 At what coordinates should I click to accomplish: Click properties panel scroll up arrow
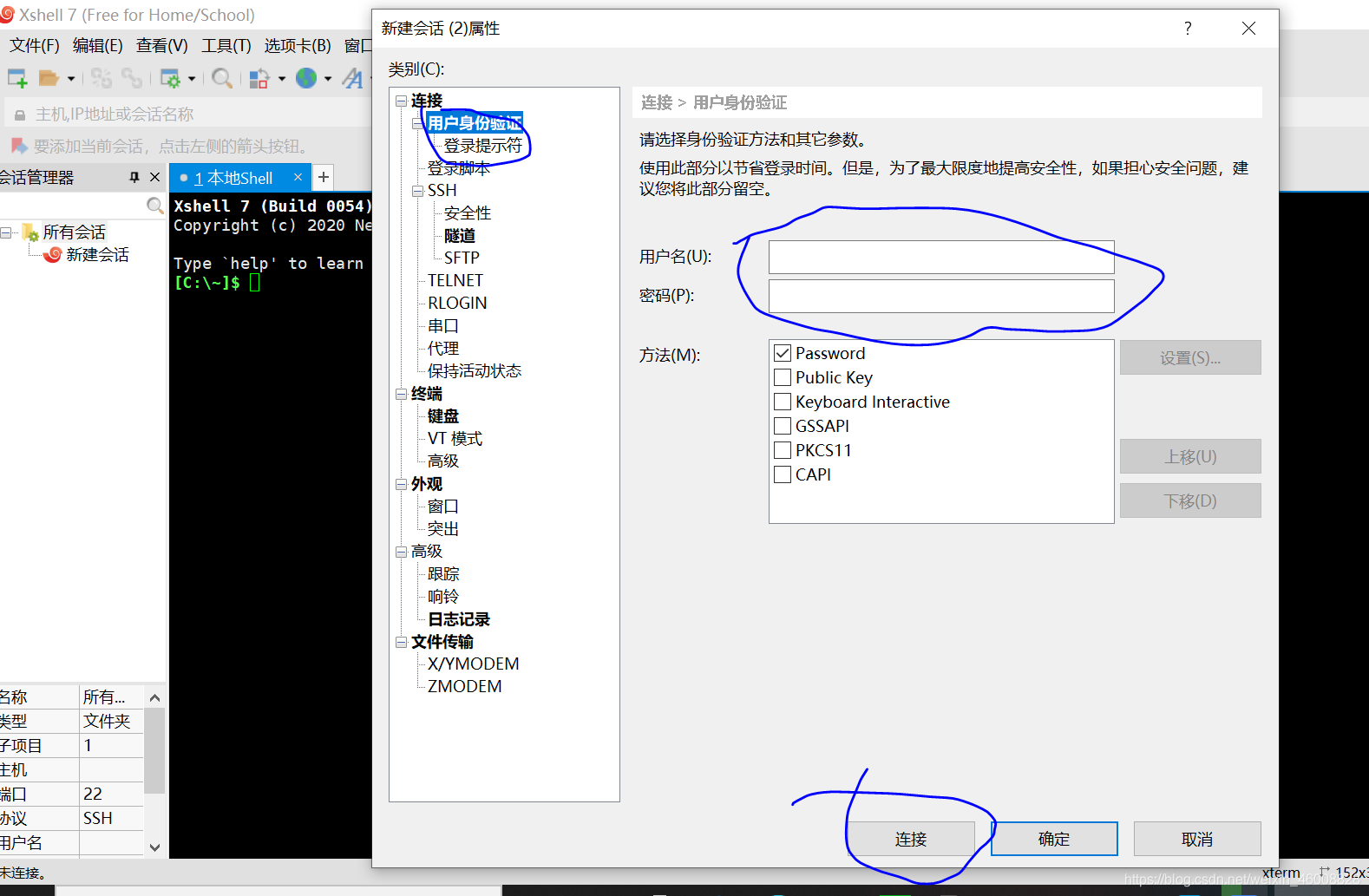point(154,697)
